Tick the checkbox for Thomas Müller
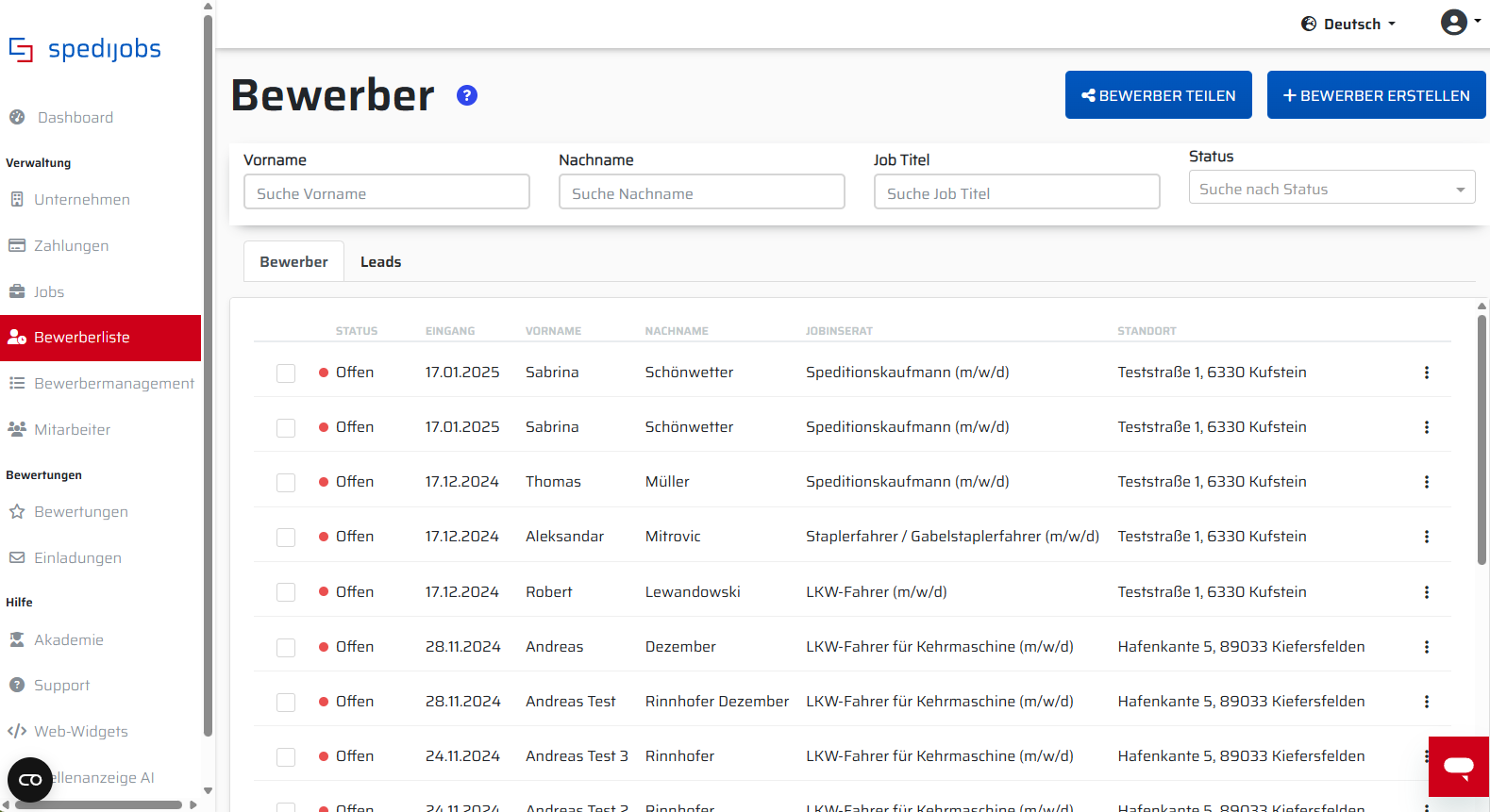Viewport: 1490px width, 812px height. point(286,483)
